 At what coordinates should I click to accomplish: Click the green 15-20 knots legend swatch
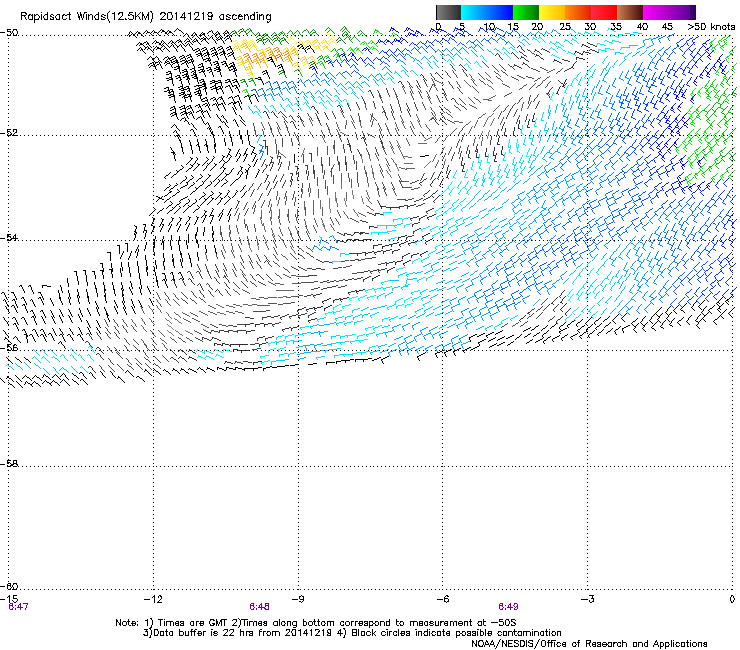[x=526, y=12]
